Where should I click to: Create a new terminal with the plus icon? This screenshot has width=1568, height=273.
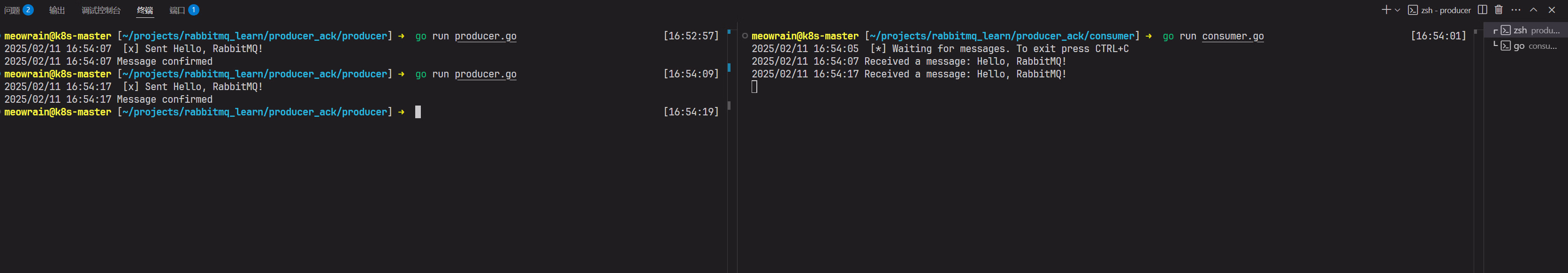[1386, 10]
